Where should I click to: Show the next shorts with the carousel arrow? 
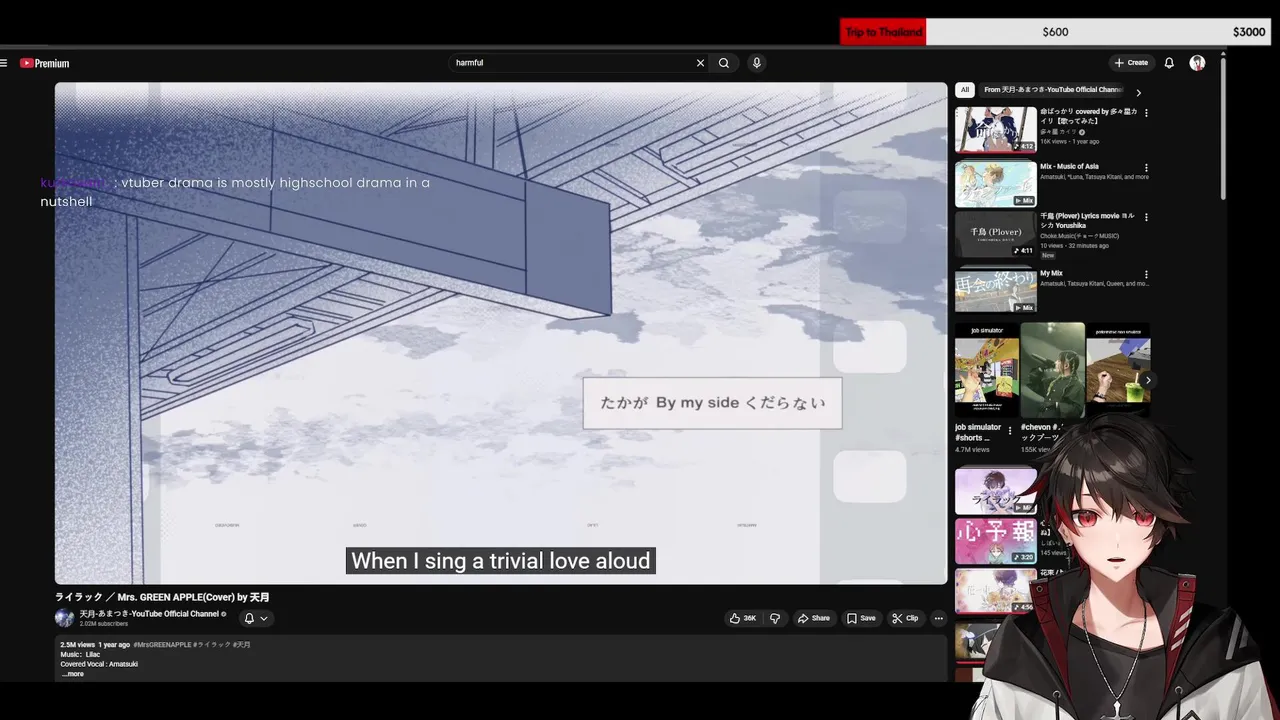1148,380
